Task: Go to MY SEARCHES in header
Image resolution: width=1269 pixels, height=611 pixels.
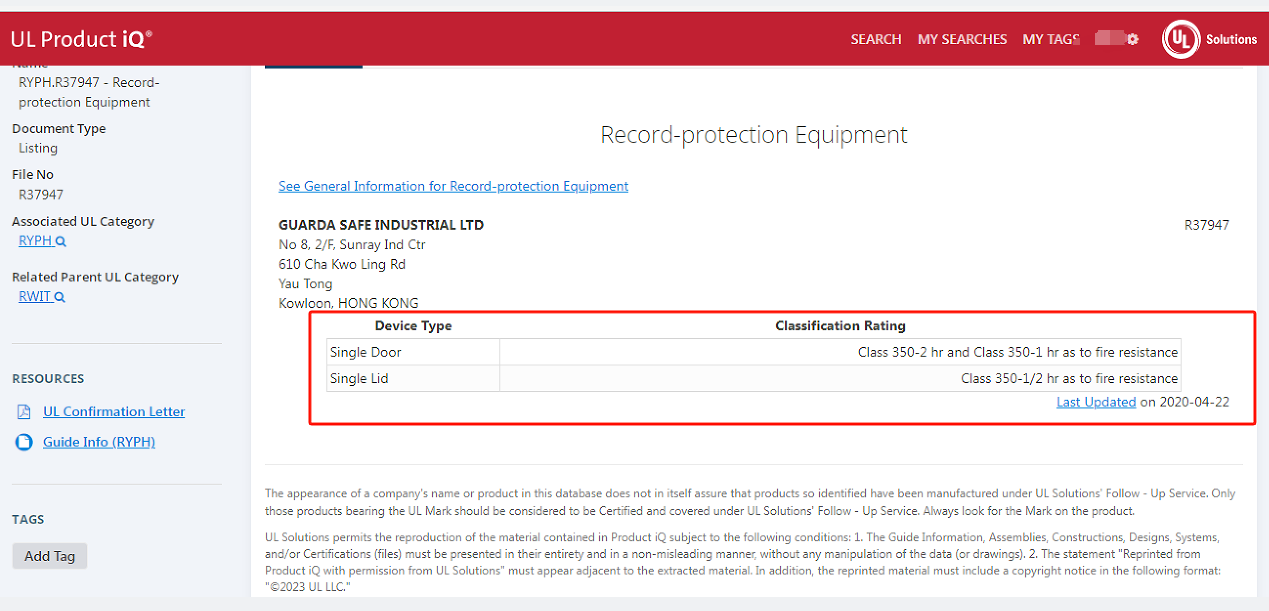Action: pos(962,40)
